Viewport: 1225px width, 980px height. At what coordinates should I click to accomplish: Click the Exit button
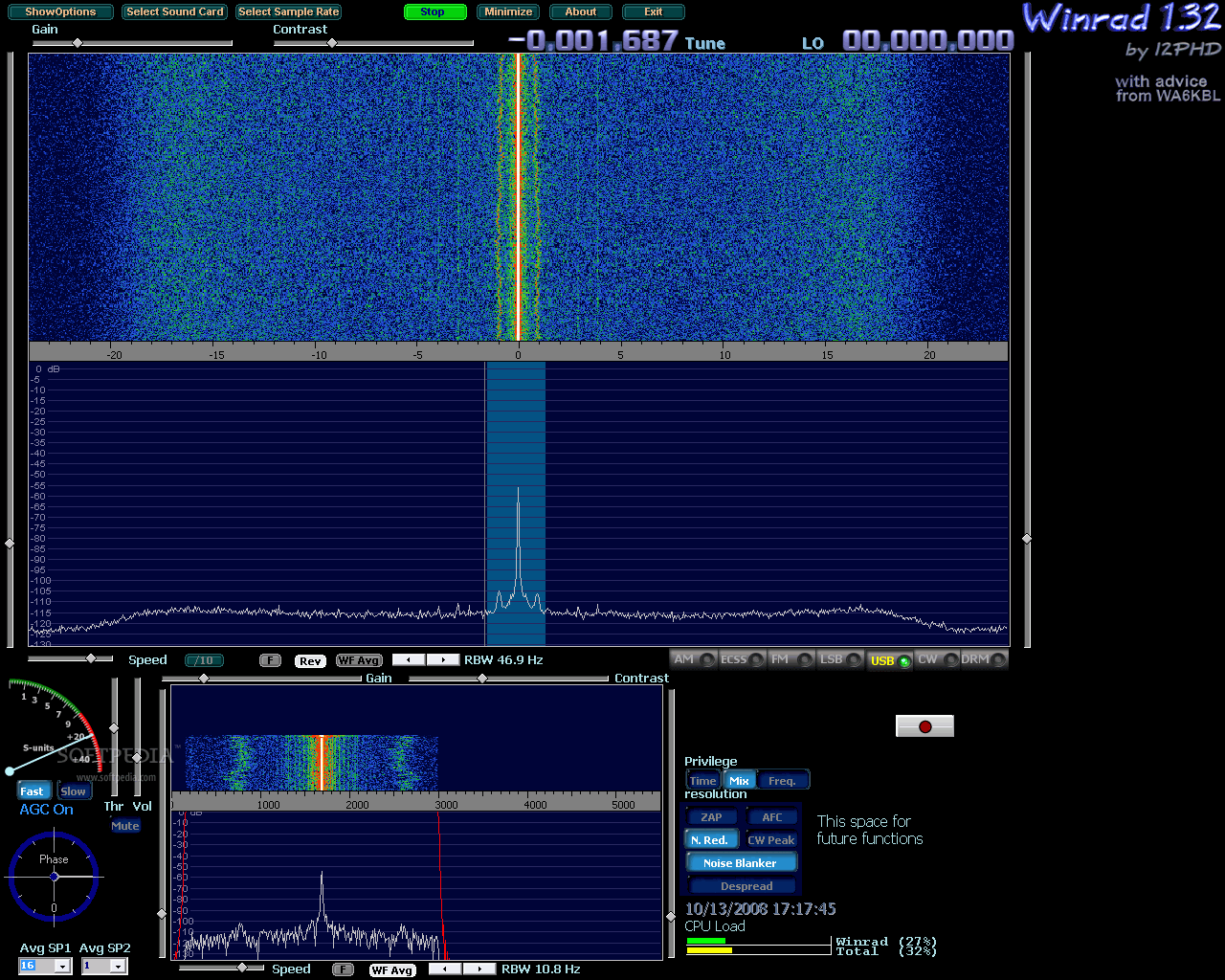pos(654,11)
